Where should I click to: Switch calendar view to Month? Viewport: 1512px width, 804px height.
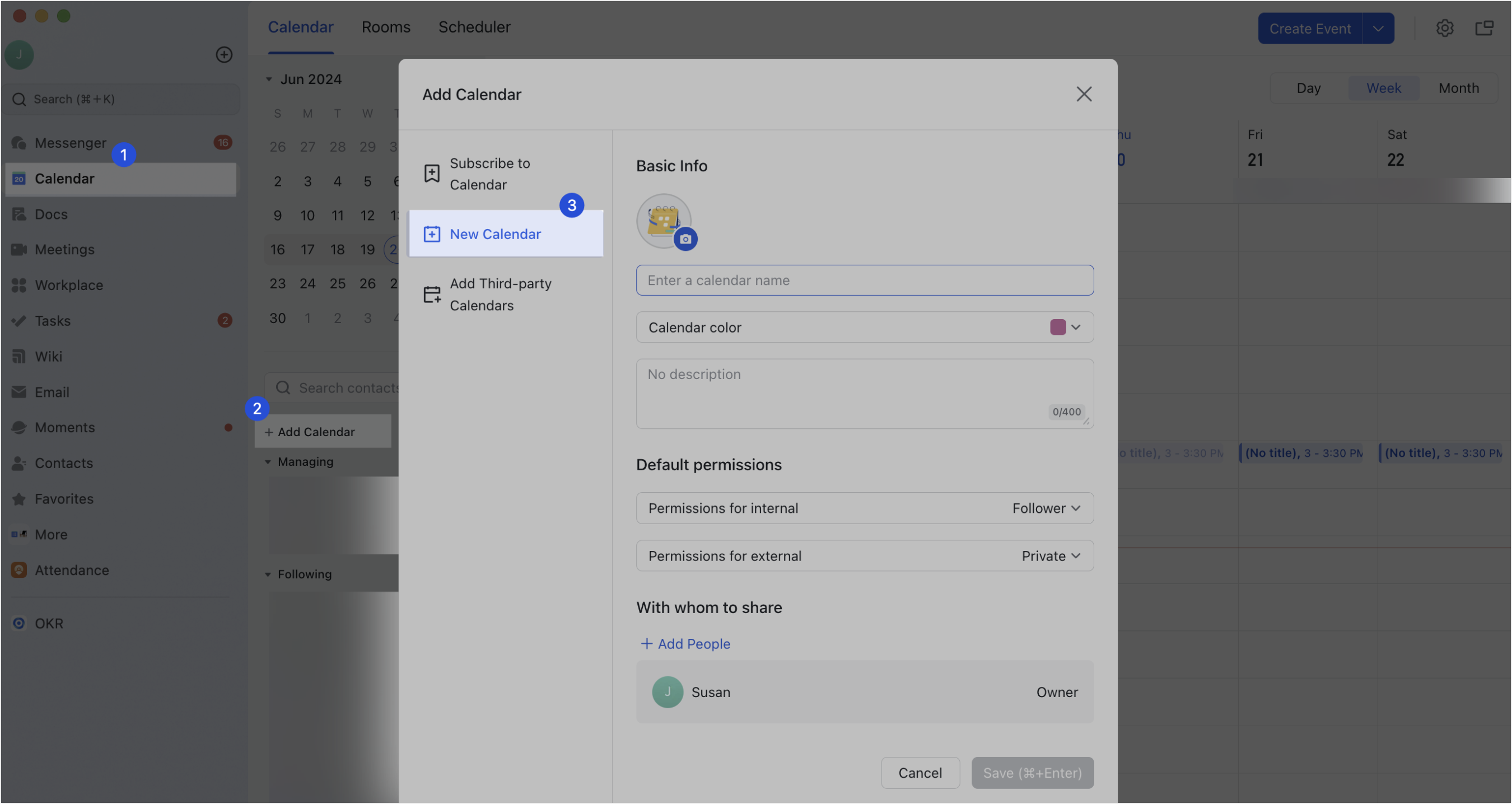(1459, 88)
